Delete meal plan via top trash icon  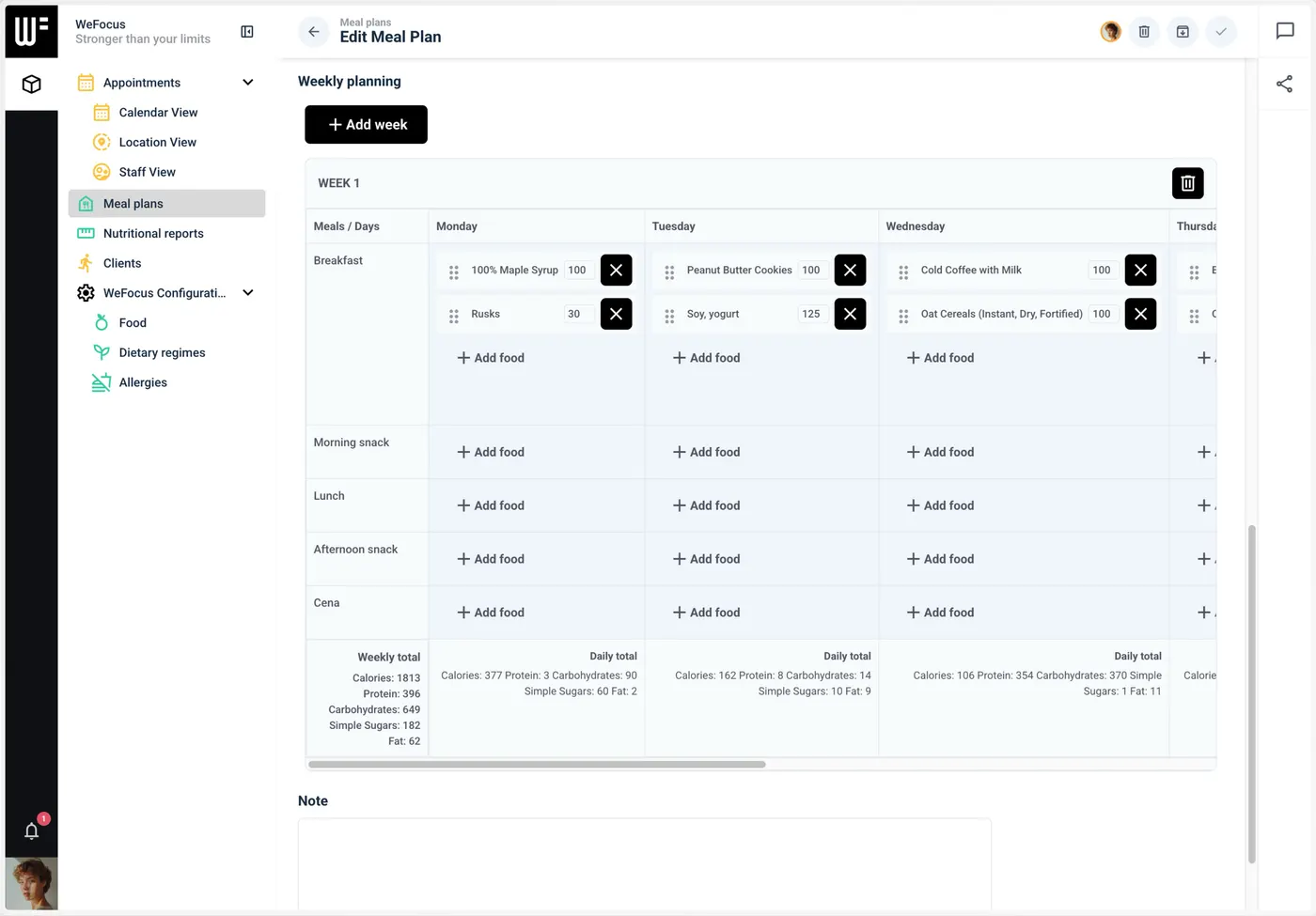click(x=1144, y=32)
